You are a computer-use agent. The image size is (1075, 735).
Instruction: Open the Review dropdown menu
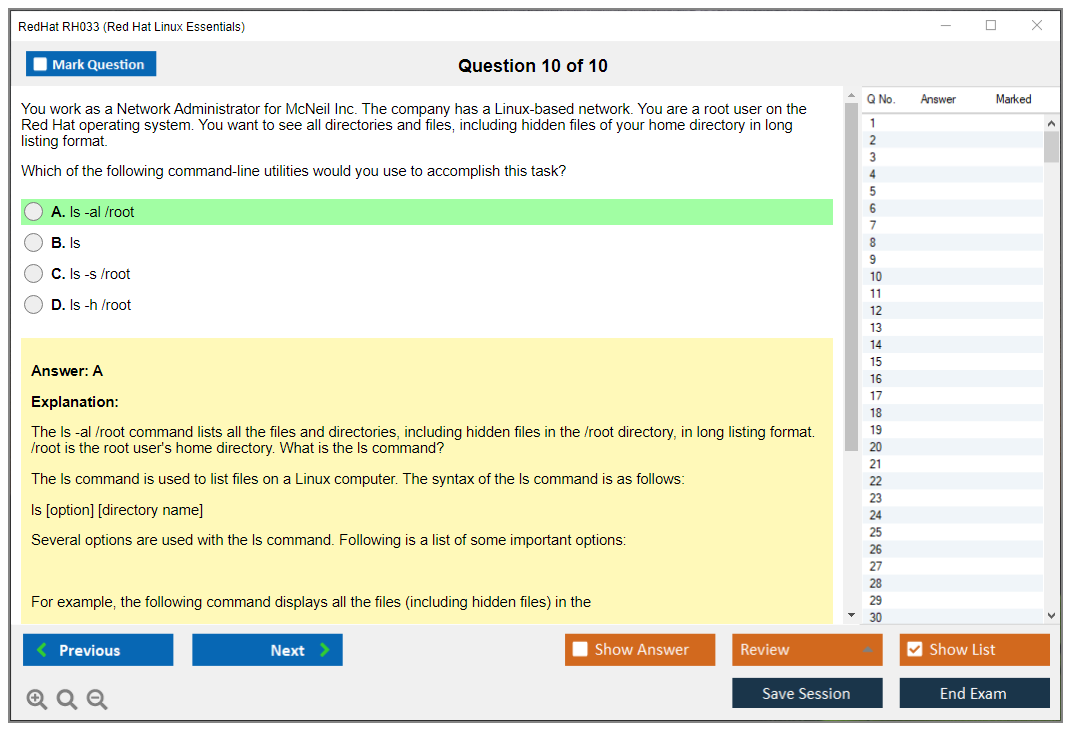pos(806,650)
